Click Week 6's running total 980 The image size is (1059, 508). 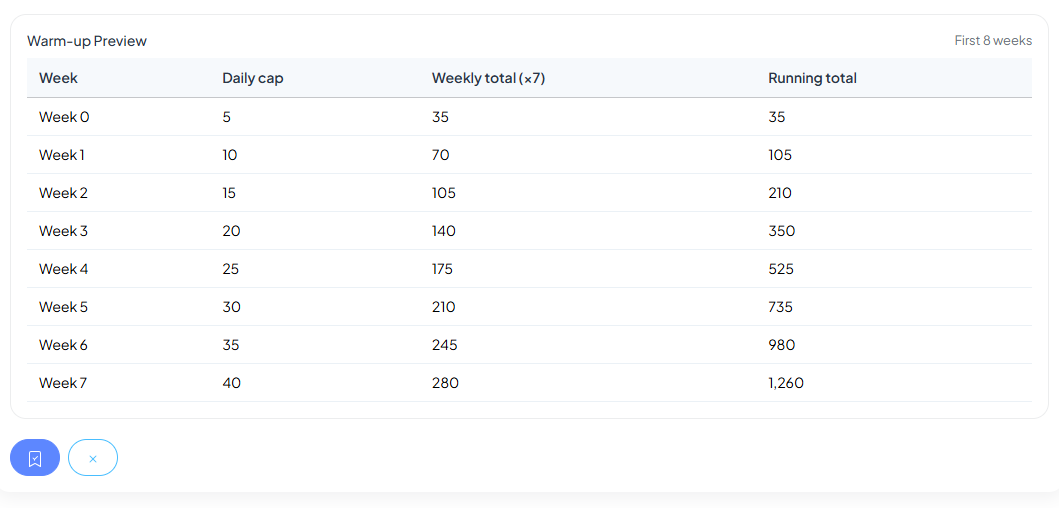[x=782, y=345]
